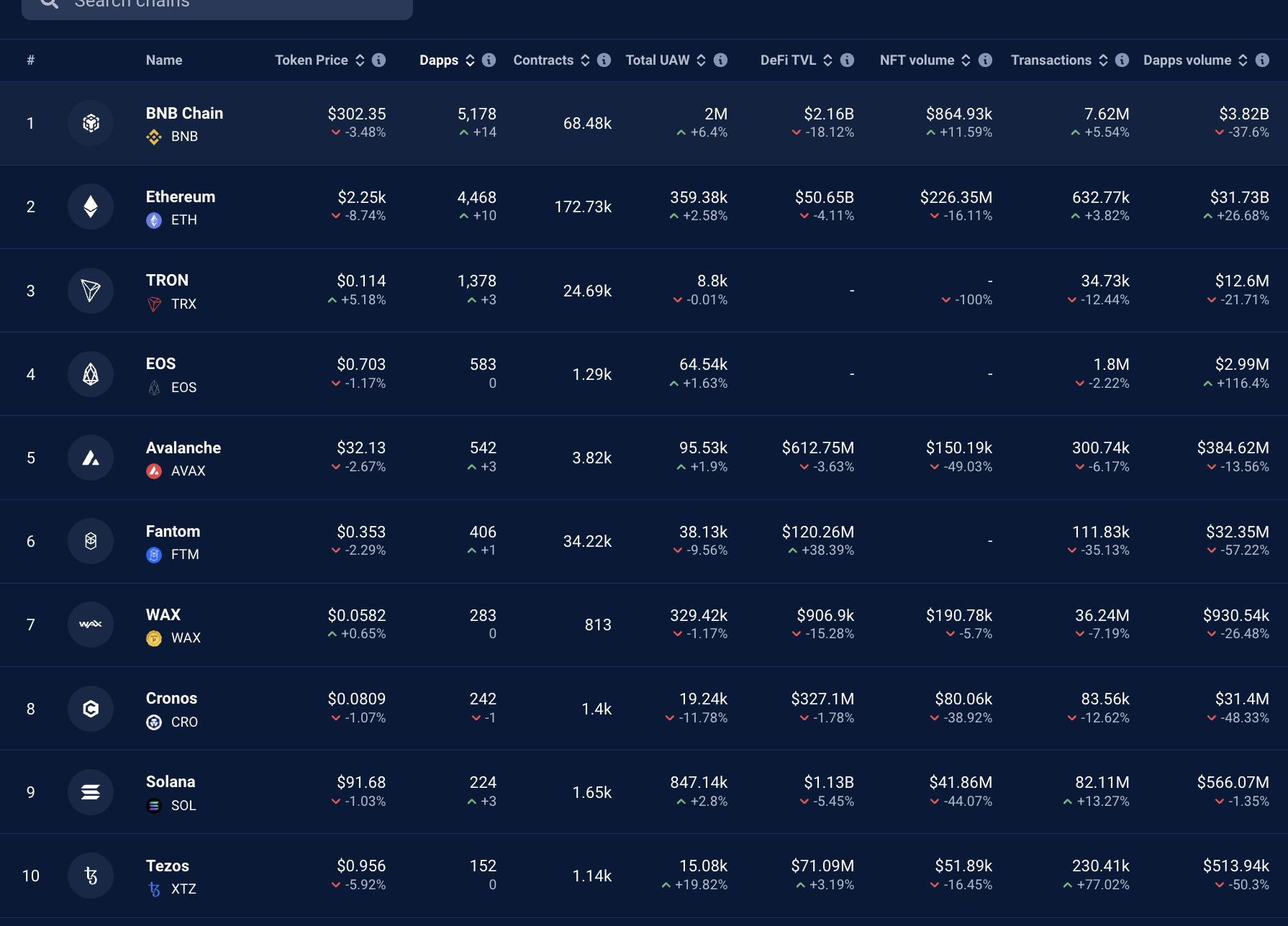Open the Fantom name link
This screenshot has height=926, width=1288.
[173, 531]
